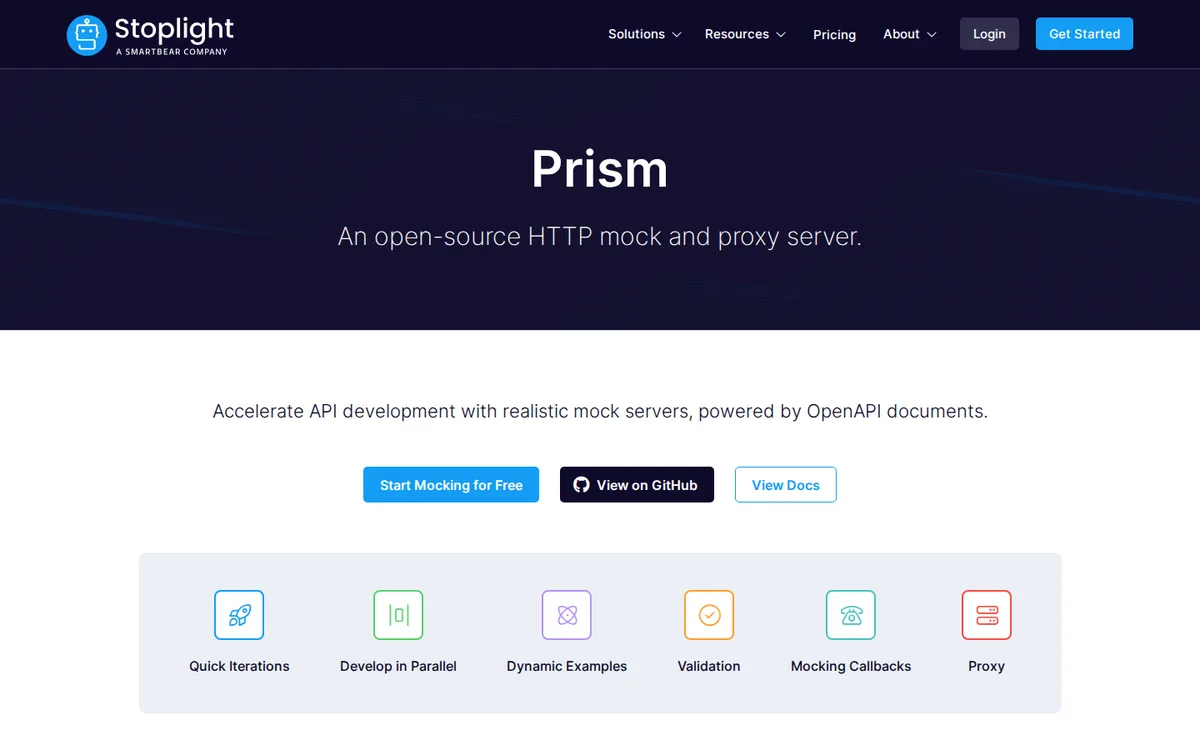Screen dimensions: 1200x750
Task: Select the Validation label
Action: pyautogui.click(x=709, y=666)
